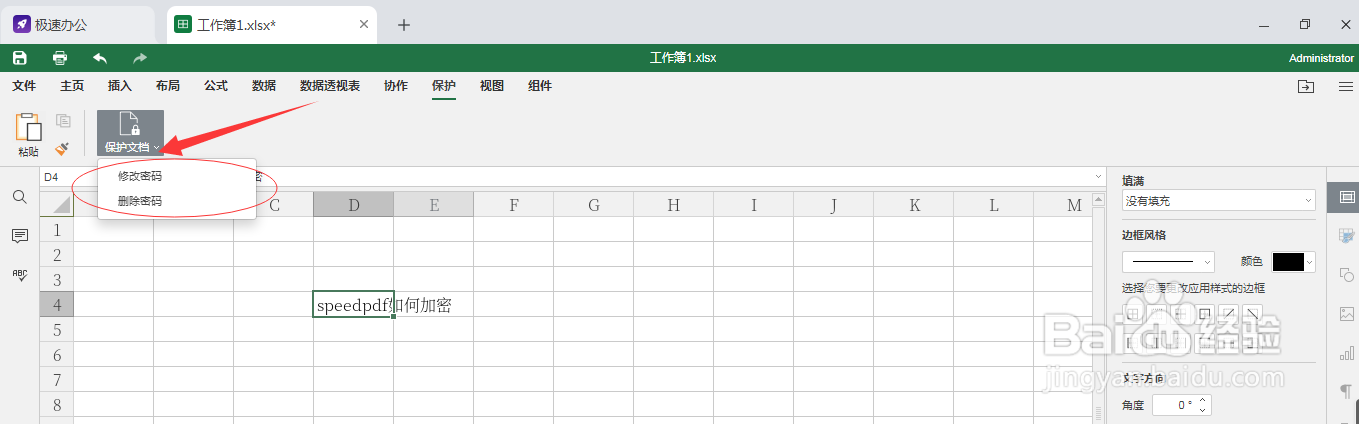Click the spell check ABC icon
The height and width of the screenshot is (424, 1359).
(19, 275)
